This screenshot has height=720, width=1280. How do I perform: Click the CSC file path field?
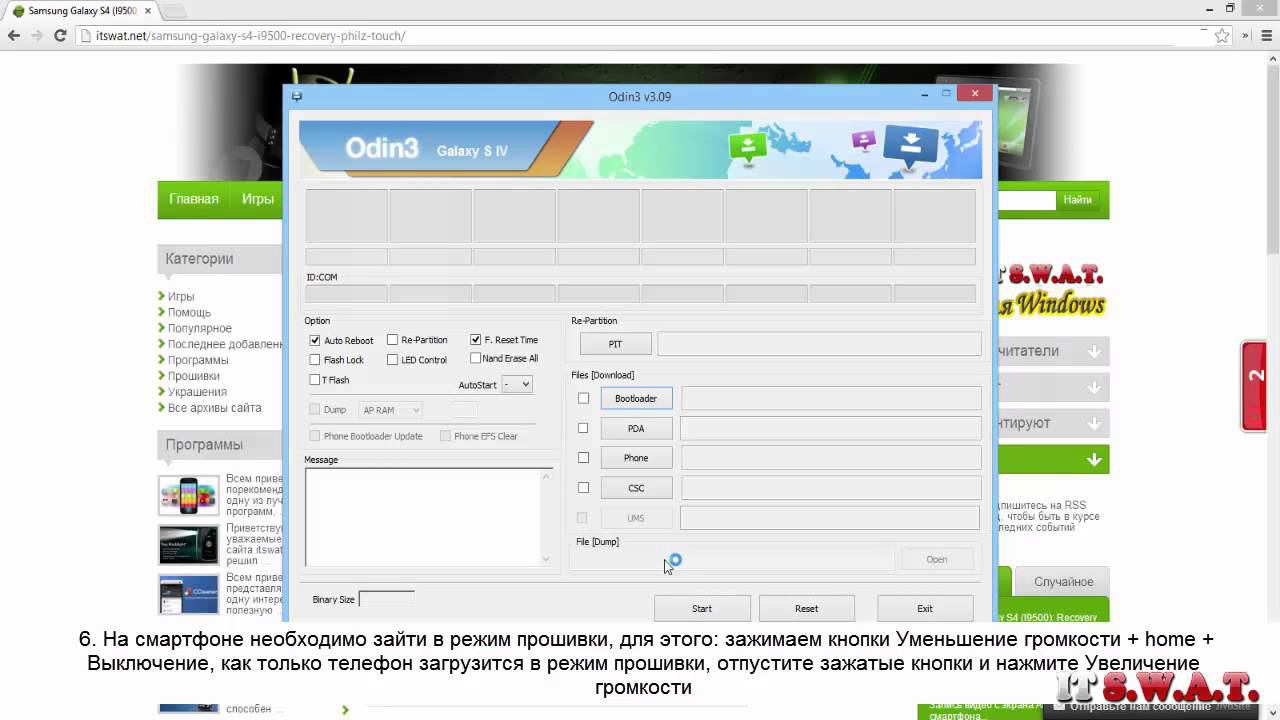coord(831,488)
